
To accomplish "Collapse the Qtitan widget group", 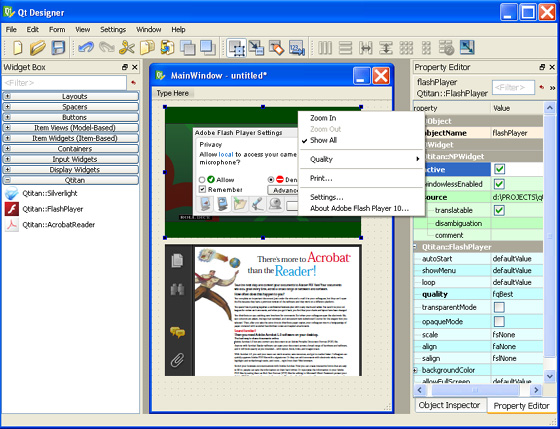I will coord(8,180).
